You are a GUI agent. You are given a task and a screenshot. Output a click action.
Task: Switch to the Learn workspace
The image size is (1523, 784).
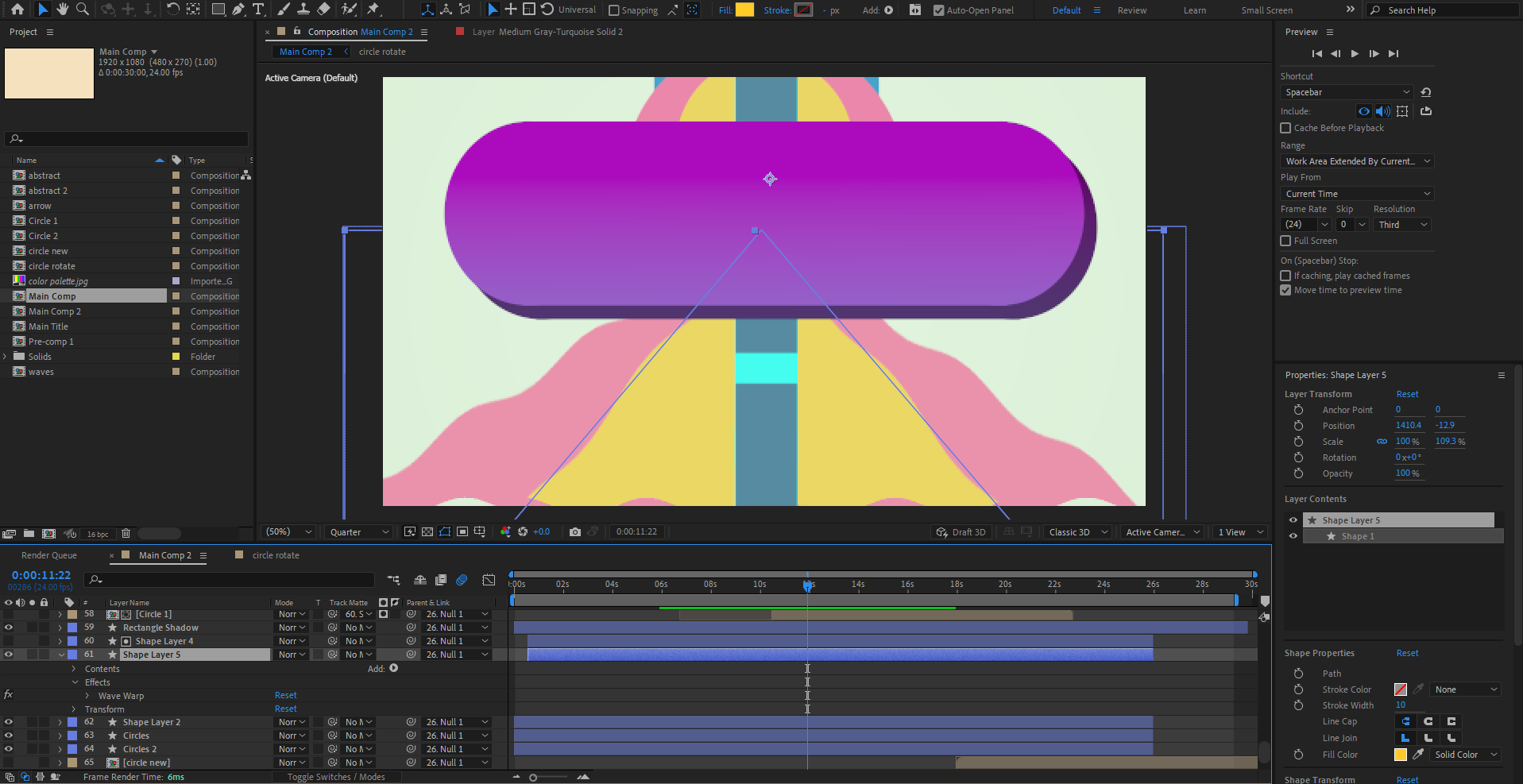pyautogui.click(x=1194, y=10)
